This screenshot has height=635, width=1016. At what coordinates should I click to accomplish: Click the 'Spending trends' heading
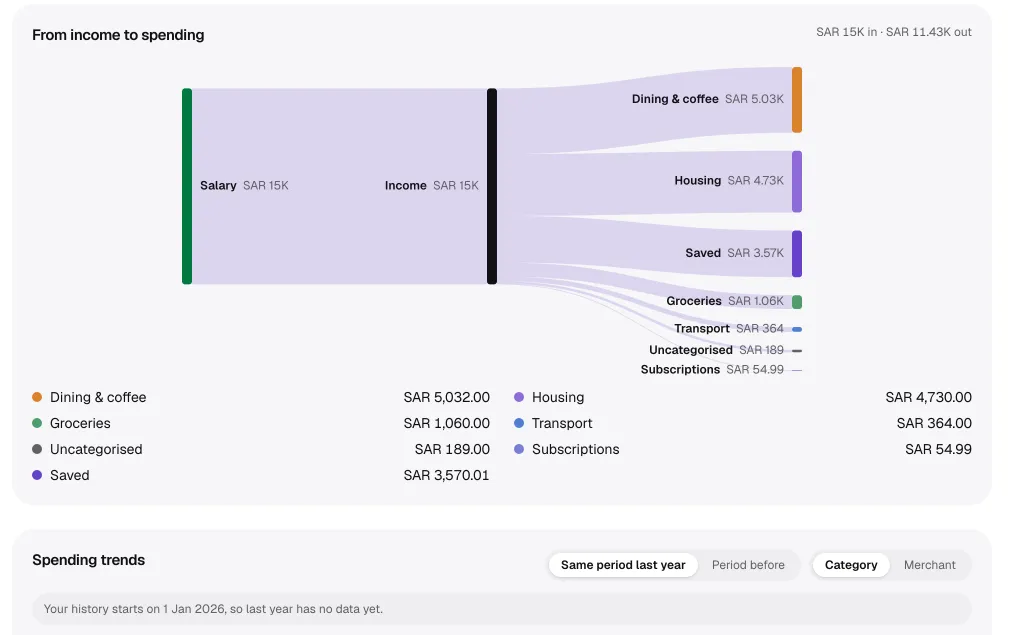click(89, 560)
